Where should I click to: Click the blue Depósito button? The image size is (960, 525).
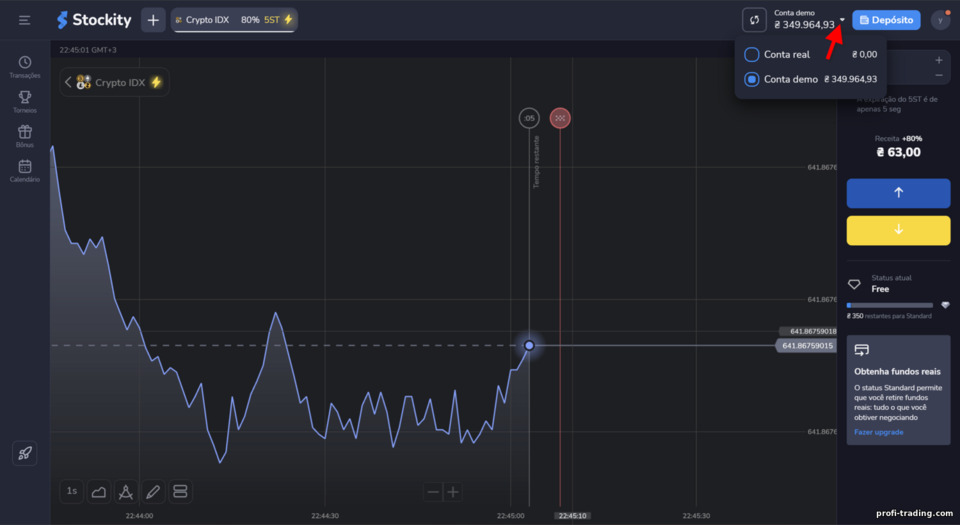[x=886, y=20]
